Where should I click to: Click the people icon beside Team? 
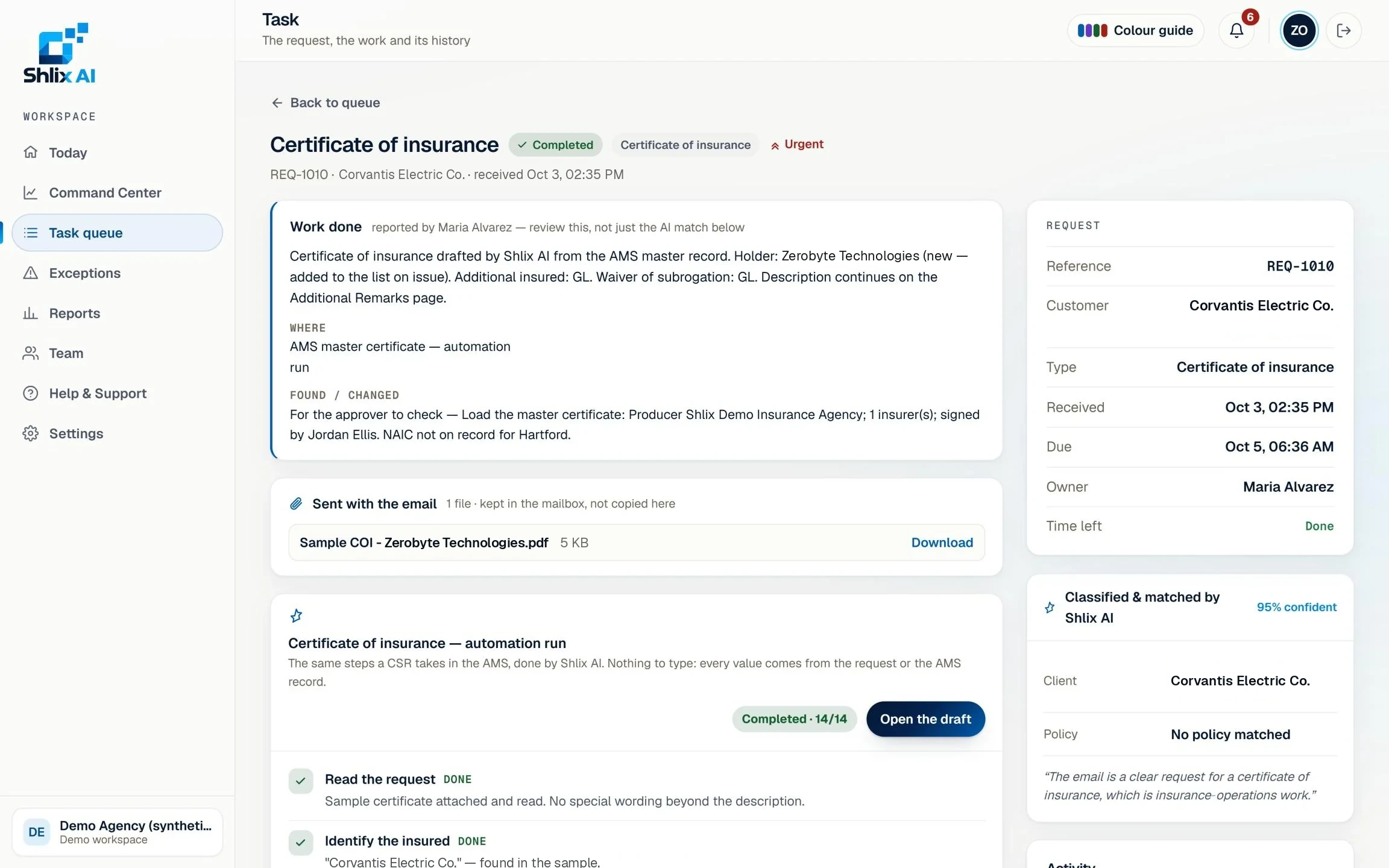[30, 353]
